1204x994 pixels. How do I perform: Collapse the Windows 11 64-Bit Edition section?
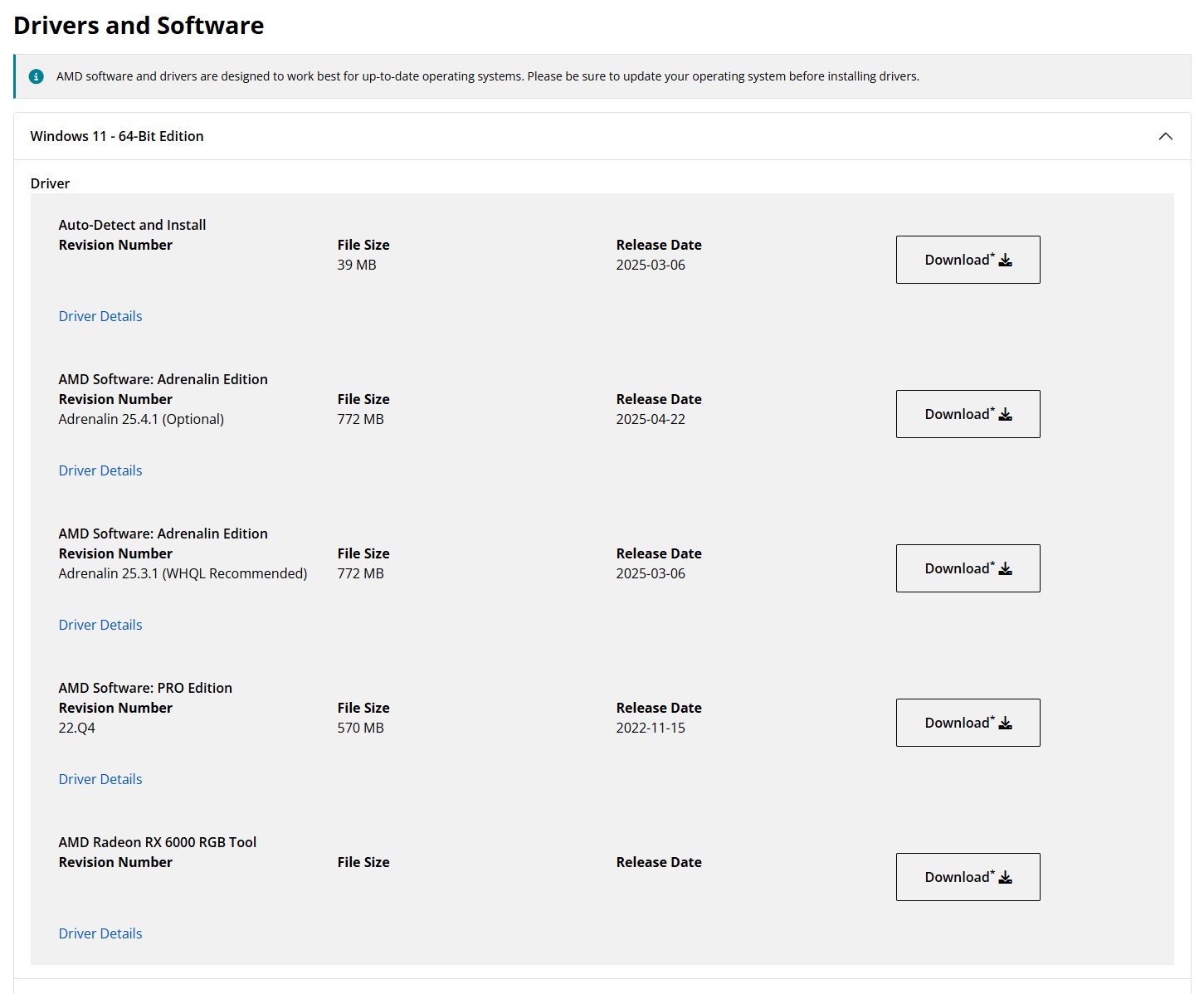coord(1165,136)
